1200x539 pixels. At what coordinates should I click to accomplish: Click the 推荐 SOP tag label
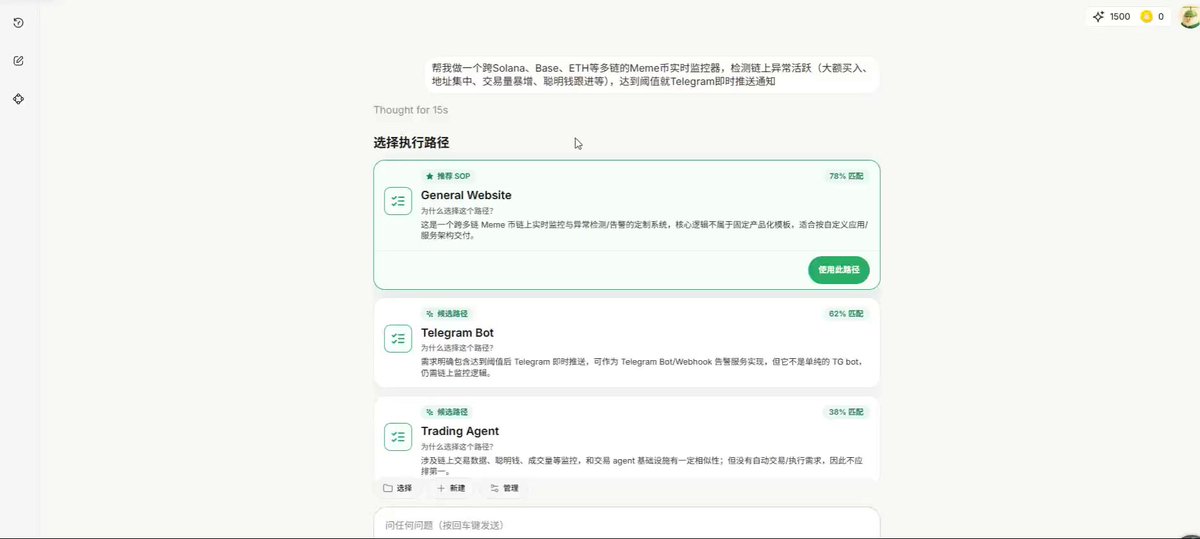click(x=448, y=176)
